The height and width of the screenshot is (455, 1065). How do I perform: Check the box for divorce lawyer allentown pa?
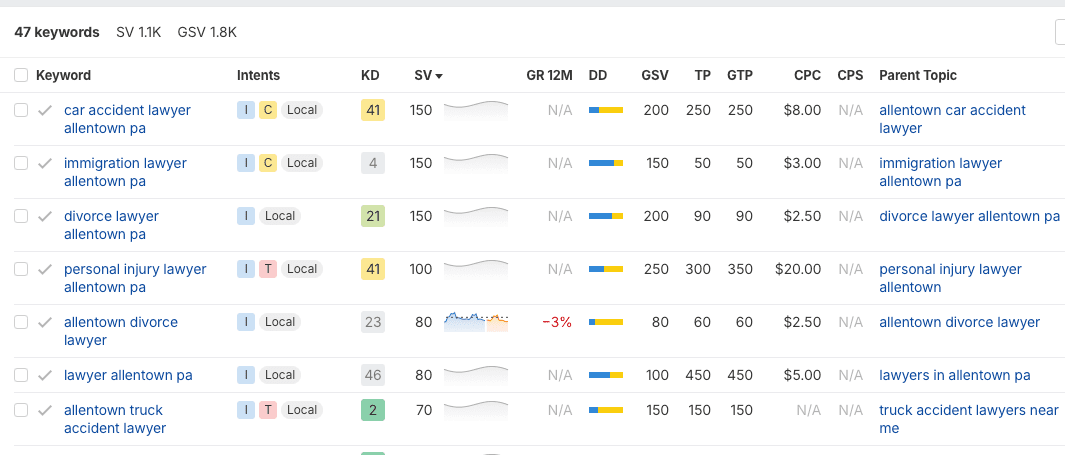click(21, 216)
